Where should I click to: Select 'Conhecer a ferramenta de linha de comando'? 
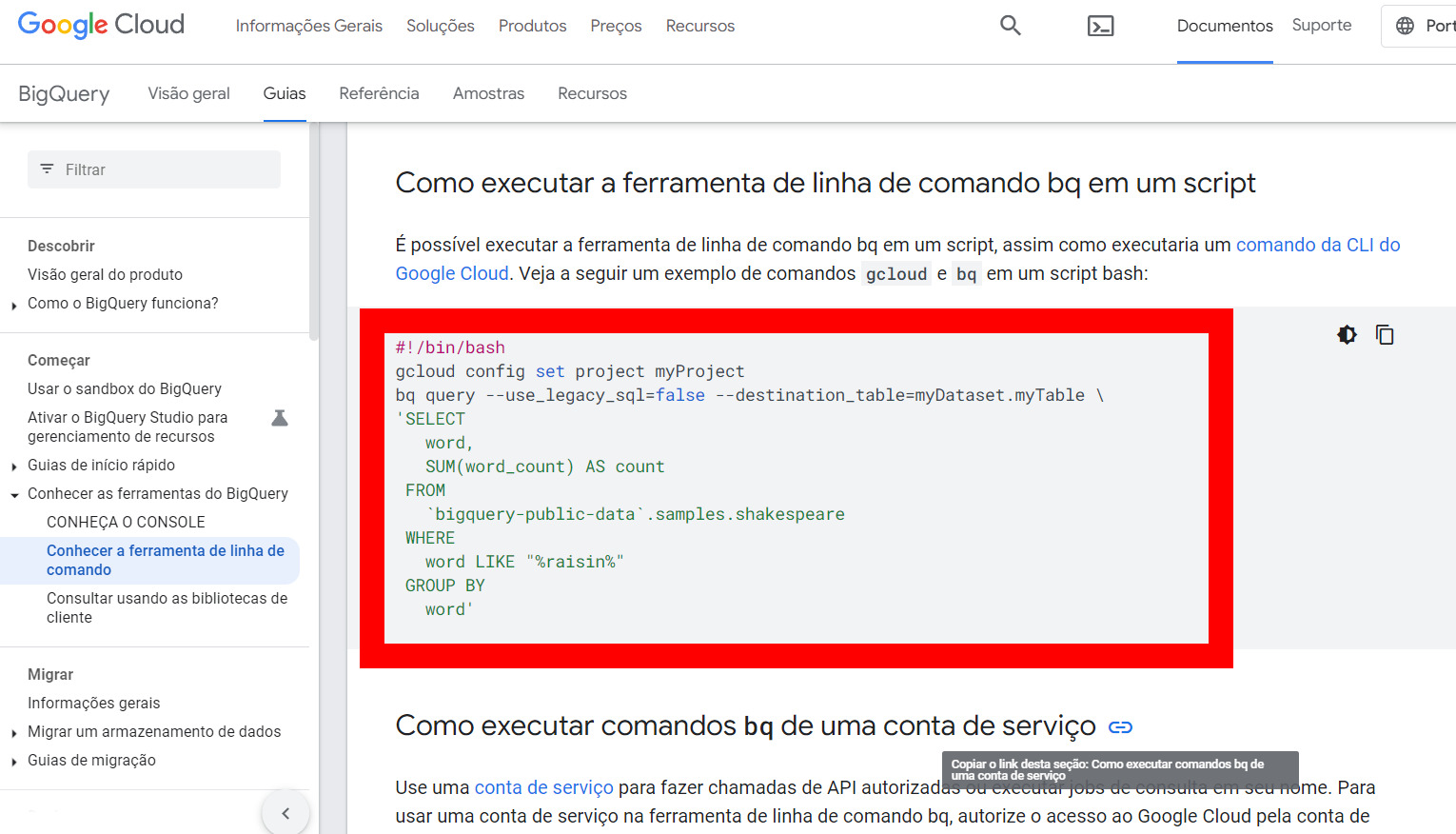coord(166,560)
